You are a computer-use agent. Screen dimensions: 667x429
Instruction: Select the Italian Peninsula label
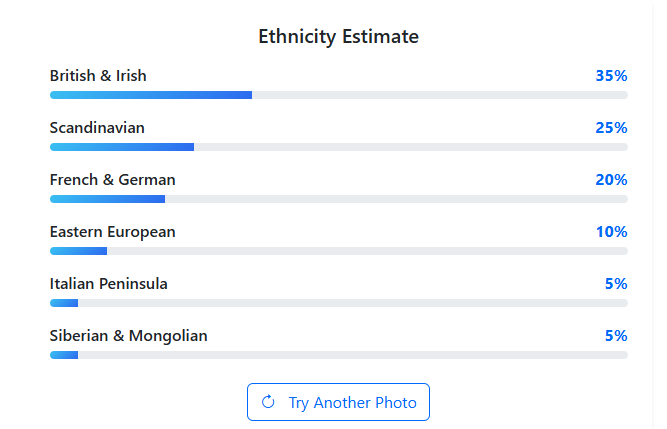click(x=108, y=284)
